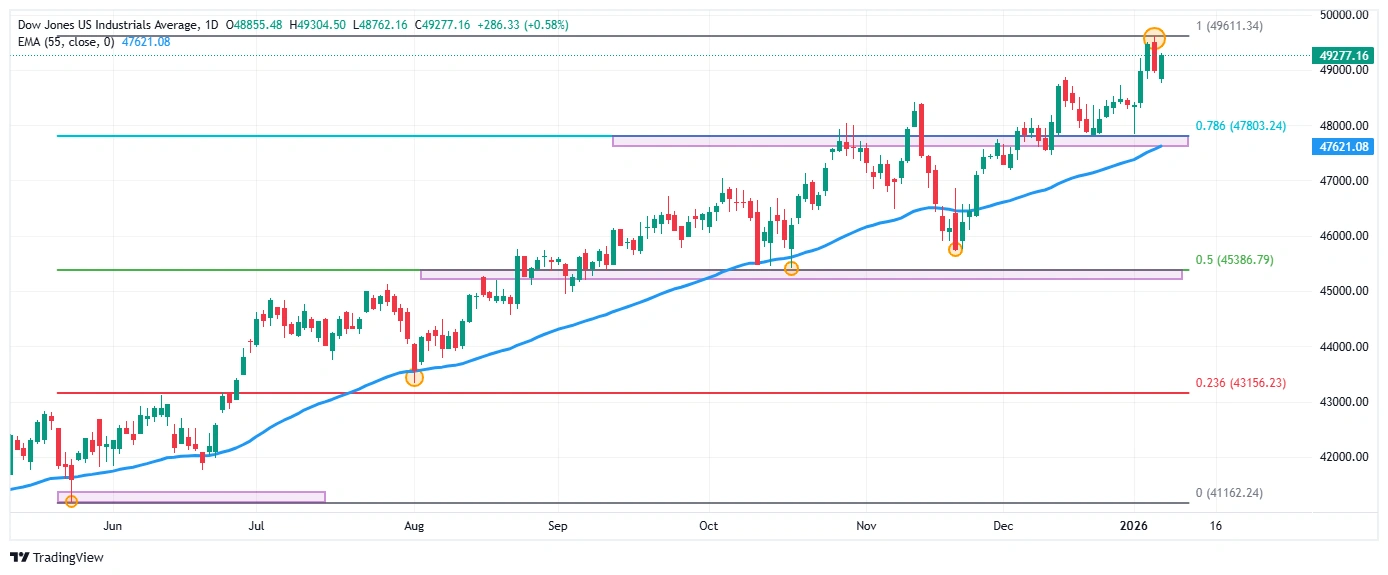Click the orange circle at the January 2026 high

click(1154, 38)
